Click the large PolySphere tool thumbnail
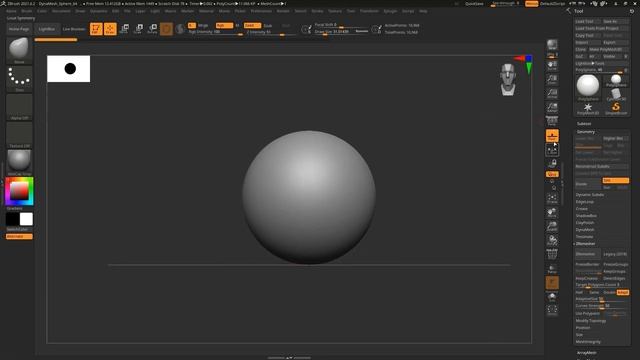The image size is (640, 360). coord(588,87)
